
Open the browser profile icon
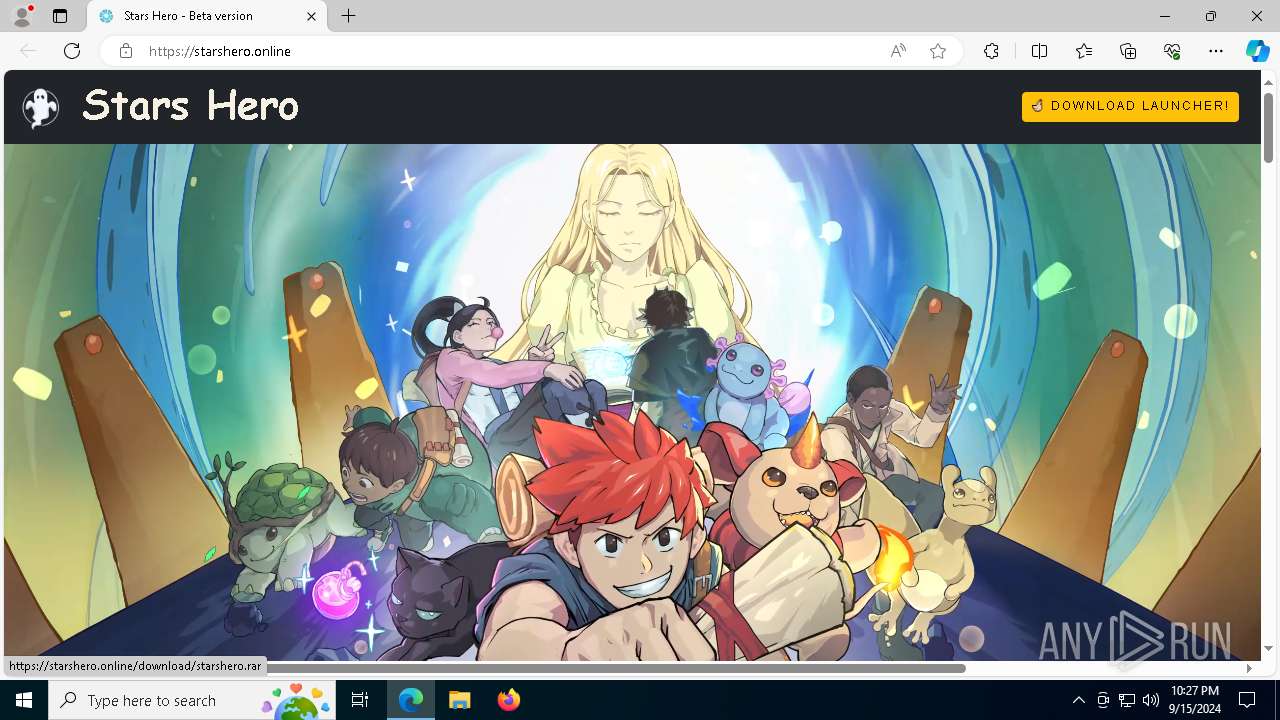tap(22, 16)
